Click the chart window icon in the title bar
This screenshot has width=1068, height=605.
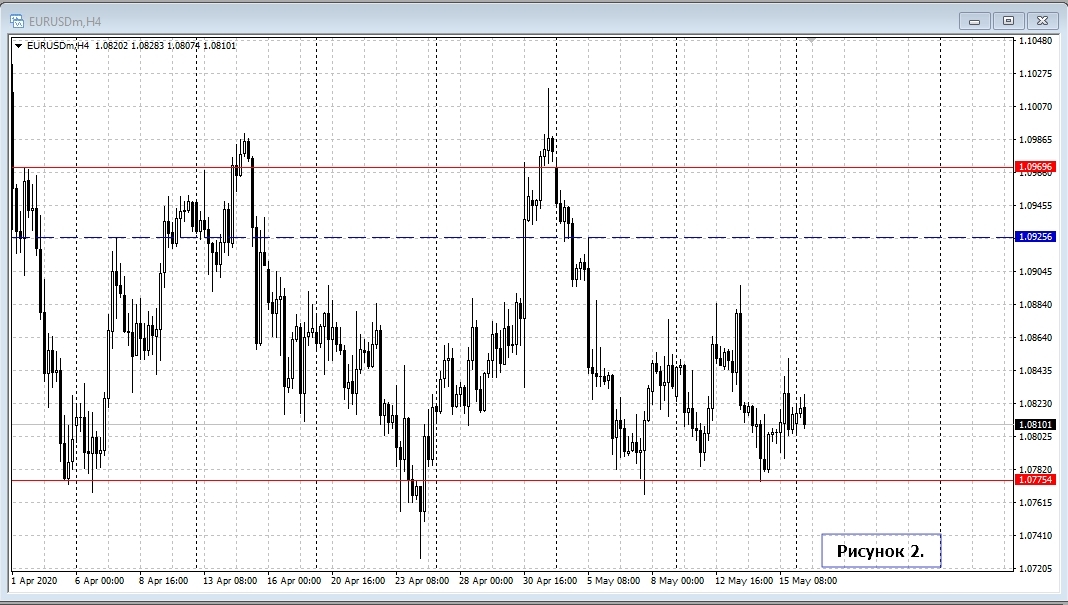click(x=18, y=19)
